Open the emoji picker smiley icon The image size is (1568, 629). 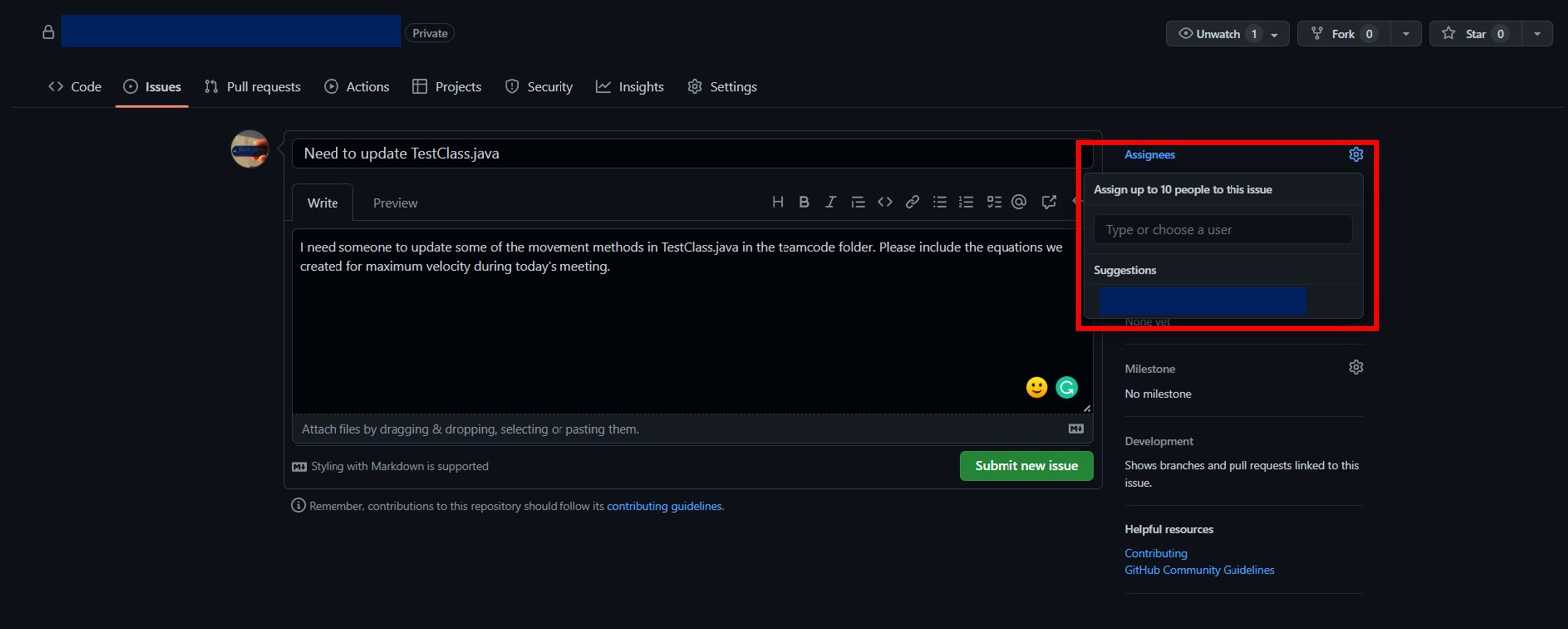(1037, 387)
